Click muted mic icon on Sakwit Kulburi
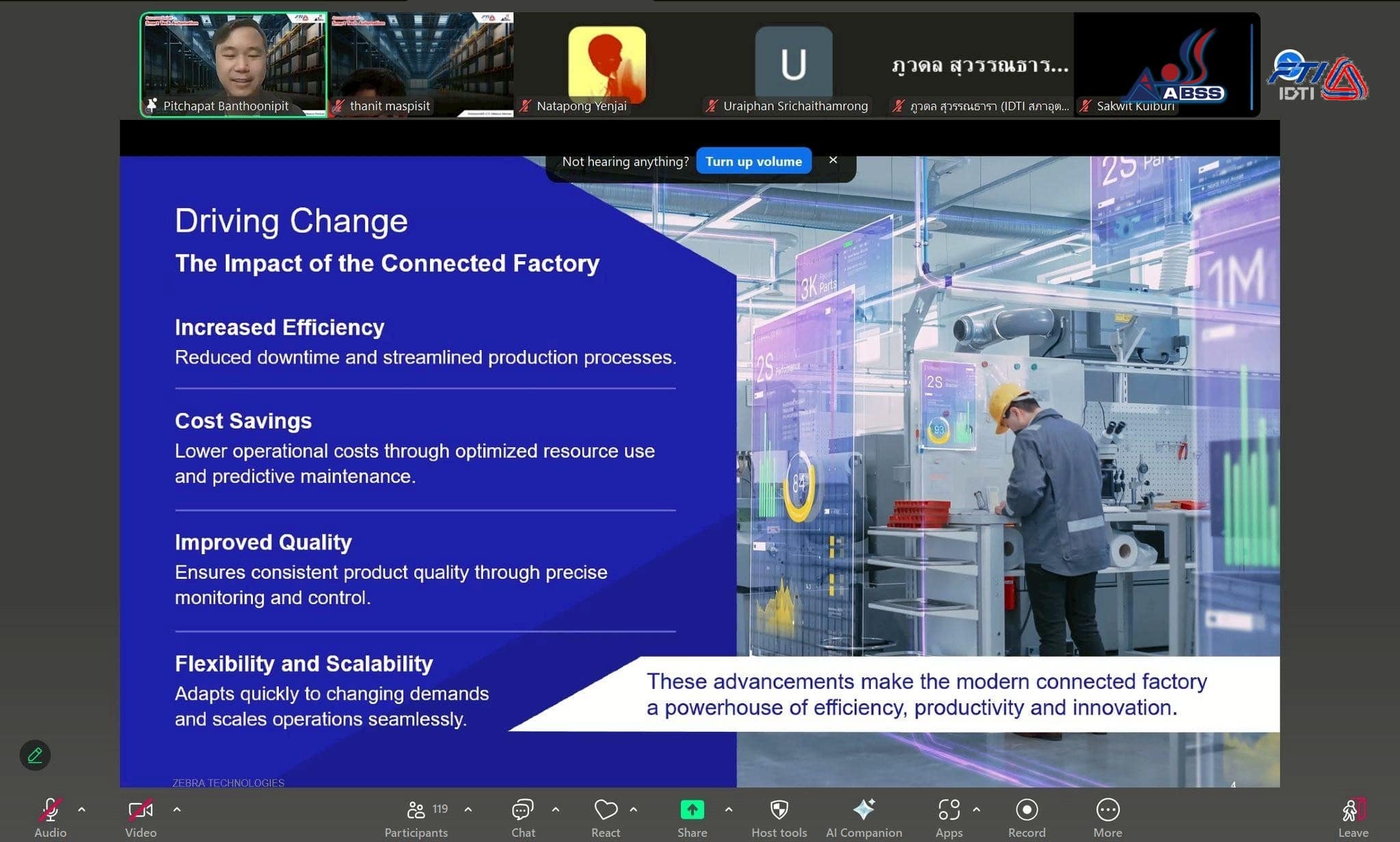Image resolution: width=1400 pixels, height=842 pixels. pyautogui.click(x=1086, y=106)
